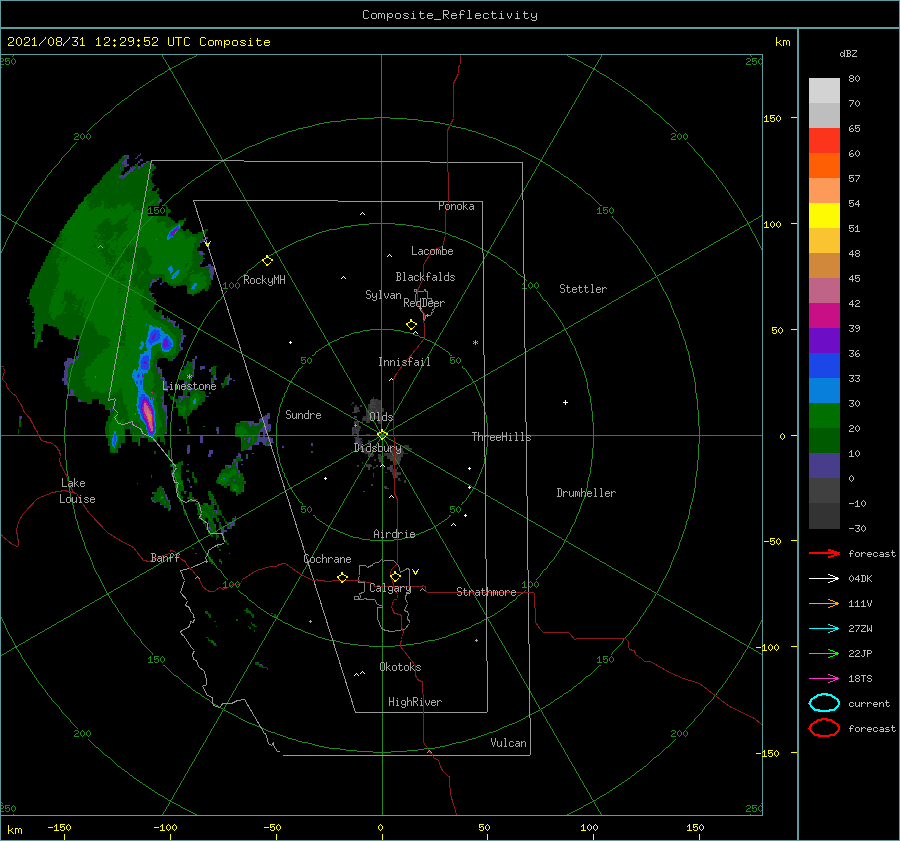Pick the green 22JP arrow symbol
Viewport: 900px width, 841px height.
coord(824,653)
